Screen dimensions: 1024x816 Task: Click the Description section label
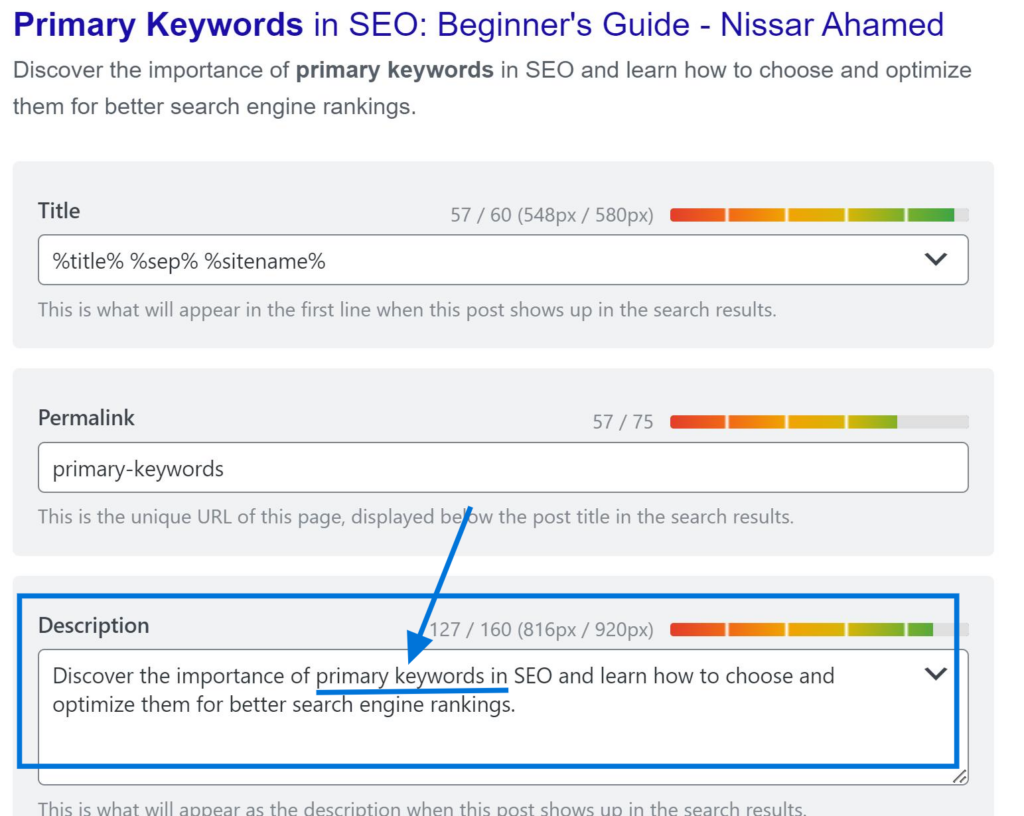(x=93, y=626)
